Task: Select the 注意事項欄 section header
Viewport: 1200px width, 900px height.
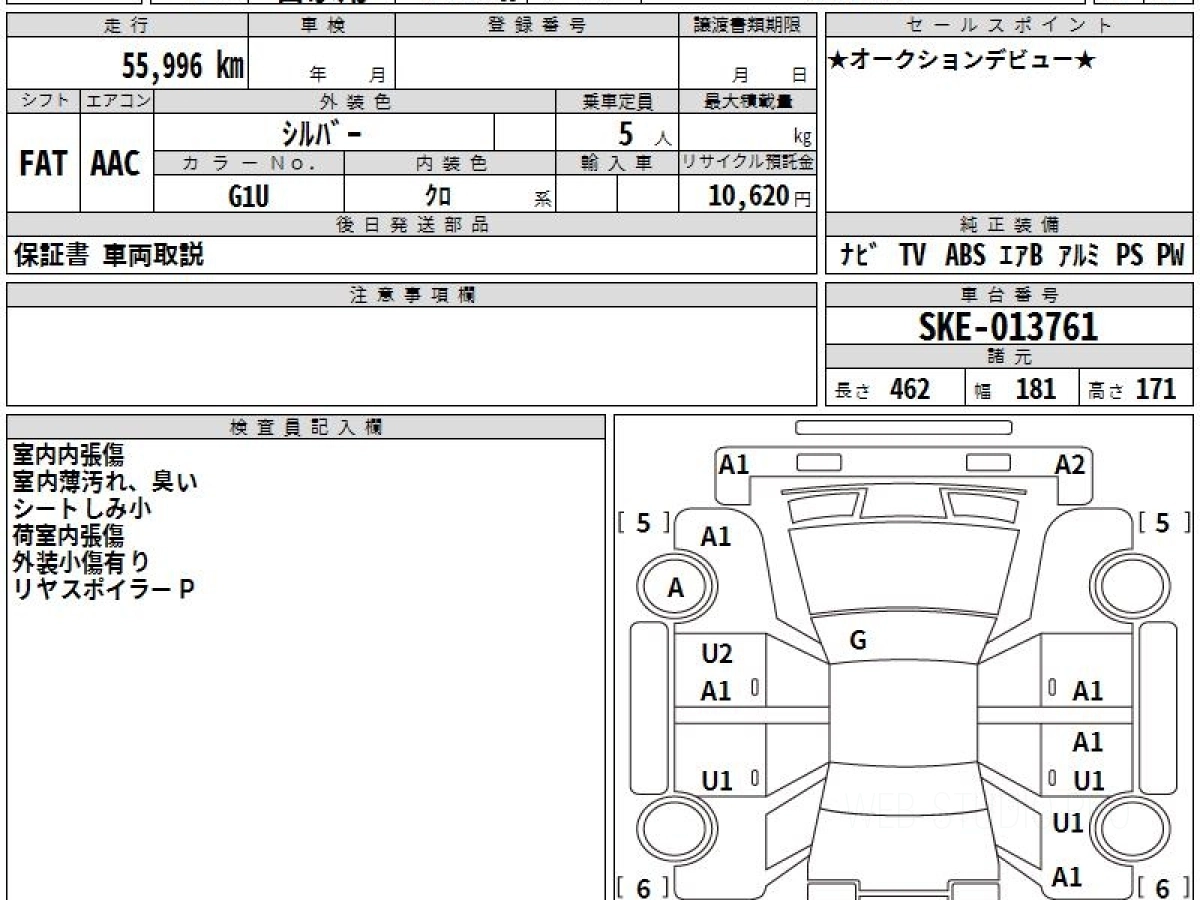Action: click(x=411, y=295)
